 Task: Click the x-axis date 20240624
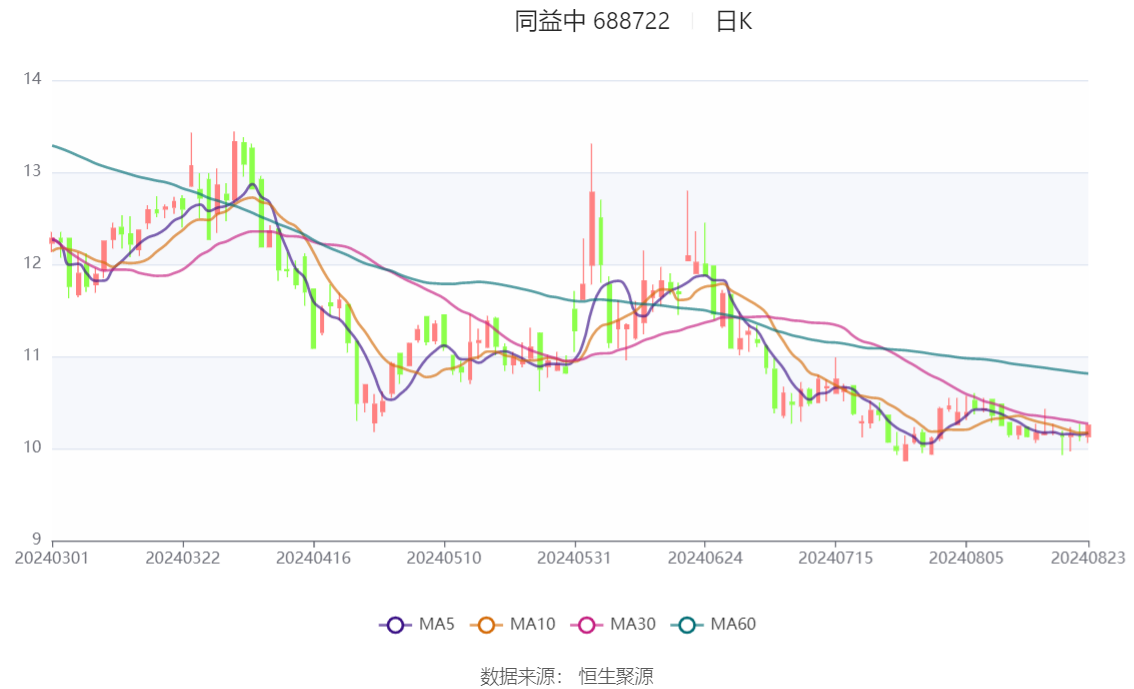tap(705, 558)
